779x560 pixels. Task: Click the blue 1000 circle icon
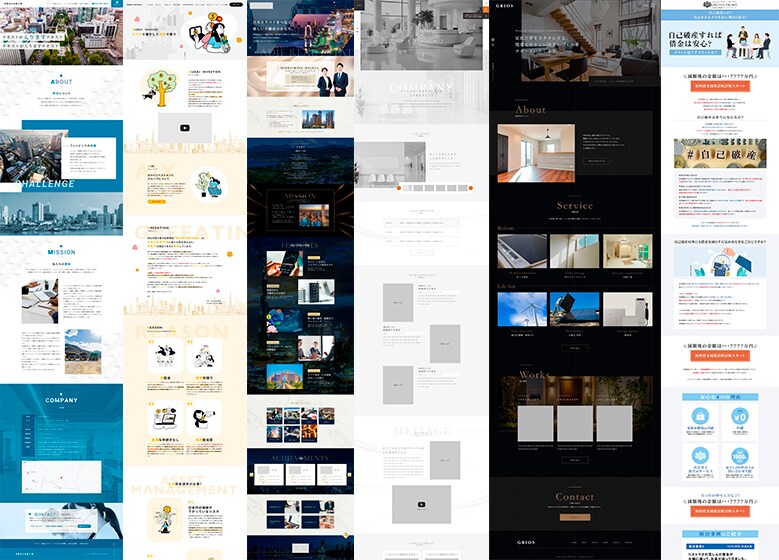pyautogui.click(x=740, y=455)
